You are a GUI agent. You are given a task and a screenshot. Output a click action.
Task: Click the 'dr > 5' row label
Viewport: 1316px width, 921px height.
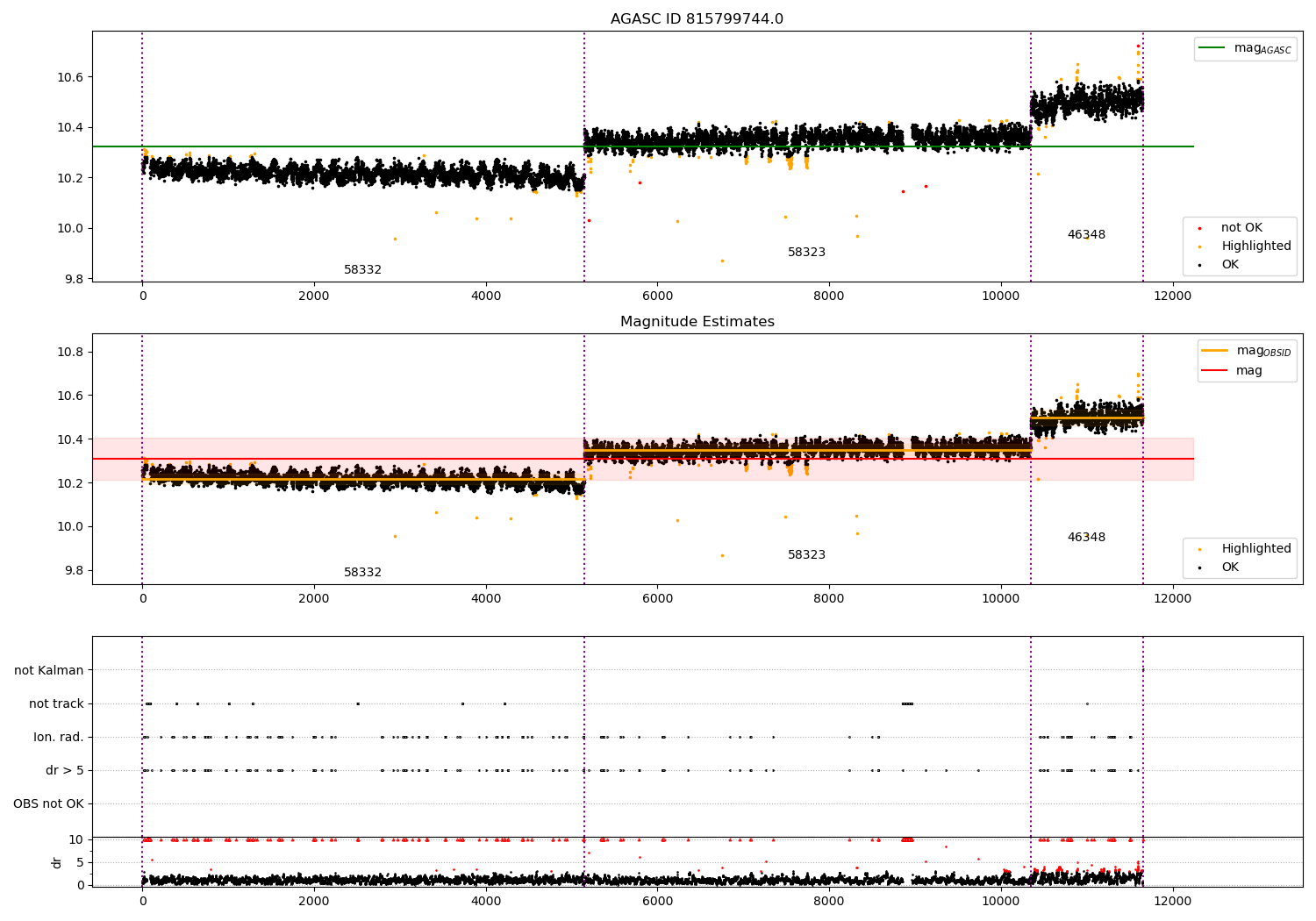[65, 771]
